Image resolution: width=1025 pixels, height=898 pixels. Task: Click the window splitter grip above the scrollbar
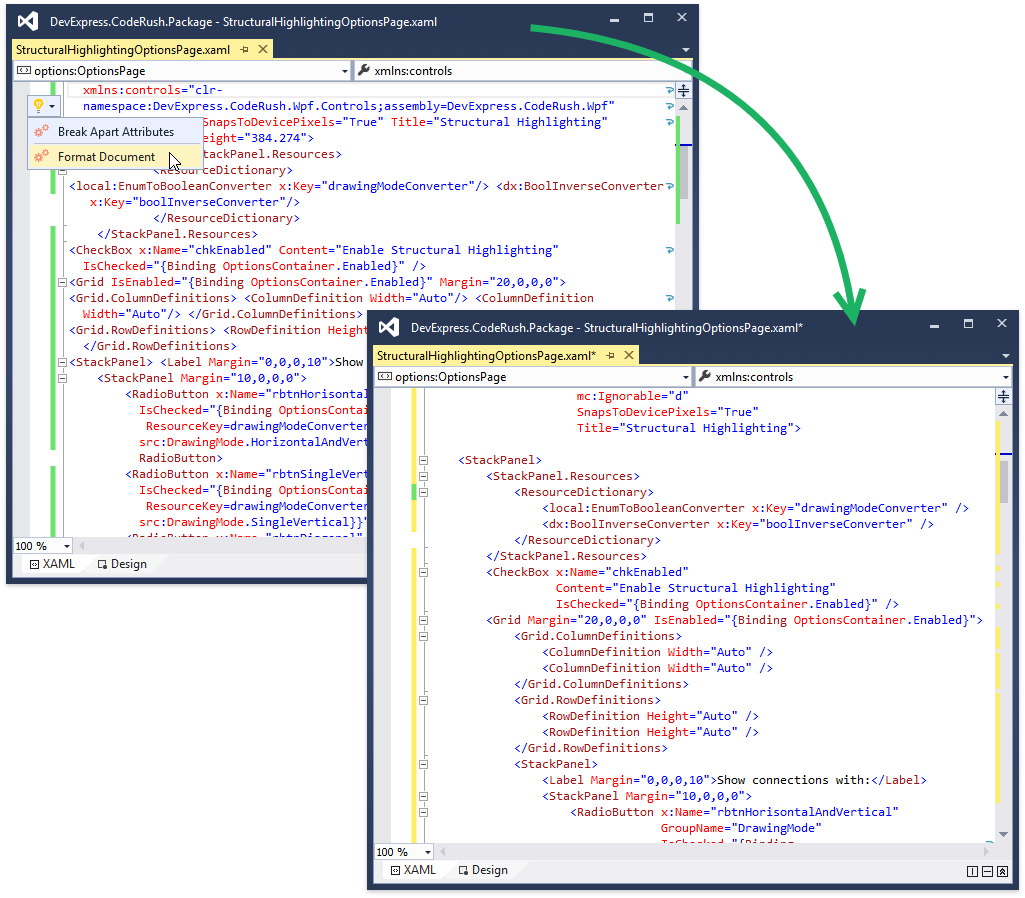tap(1003, 397)
